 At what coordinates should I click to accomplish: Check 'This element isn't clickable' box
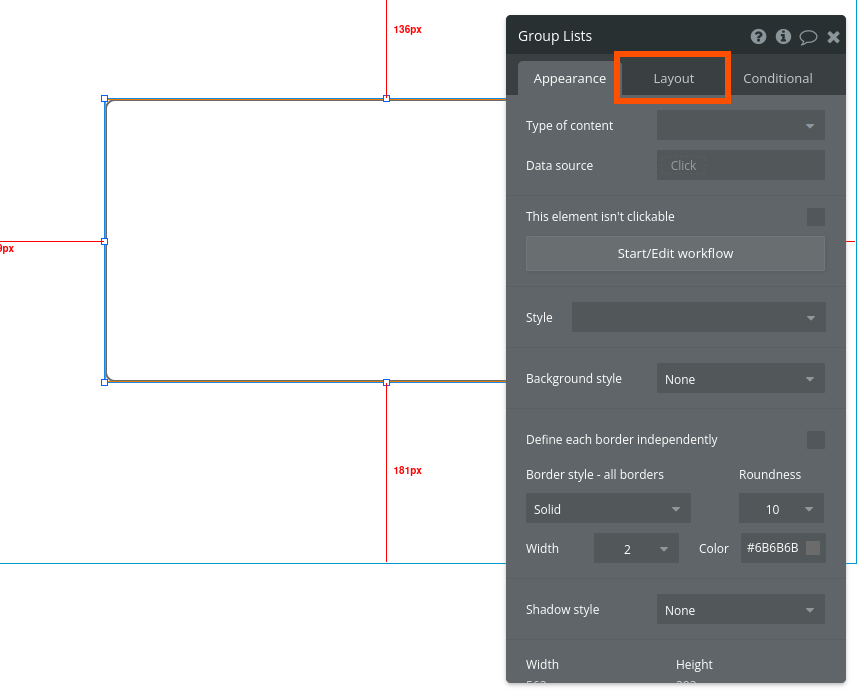pos(816,217)
